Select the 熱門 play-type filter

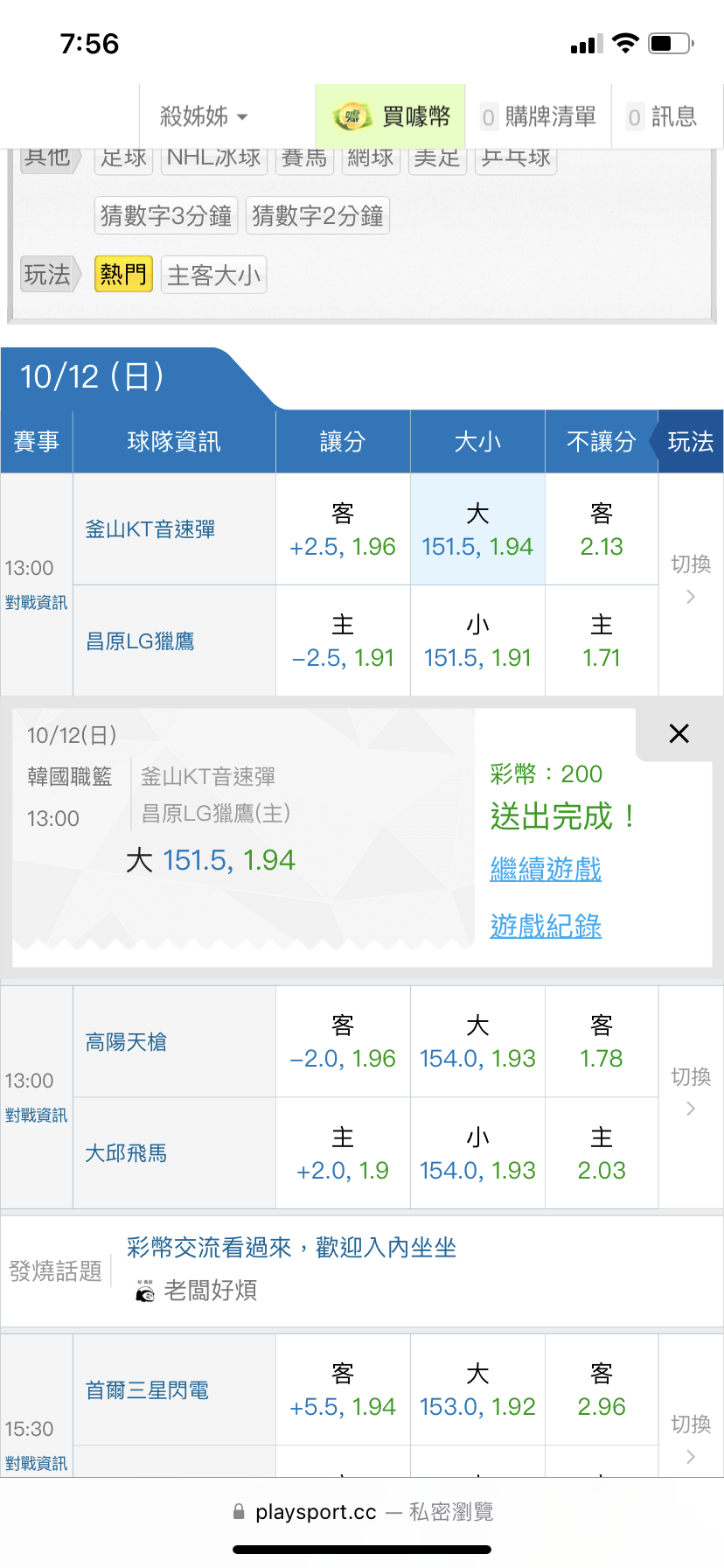point(123,275)
